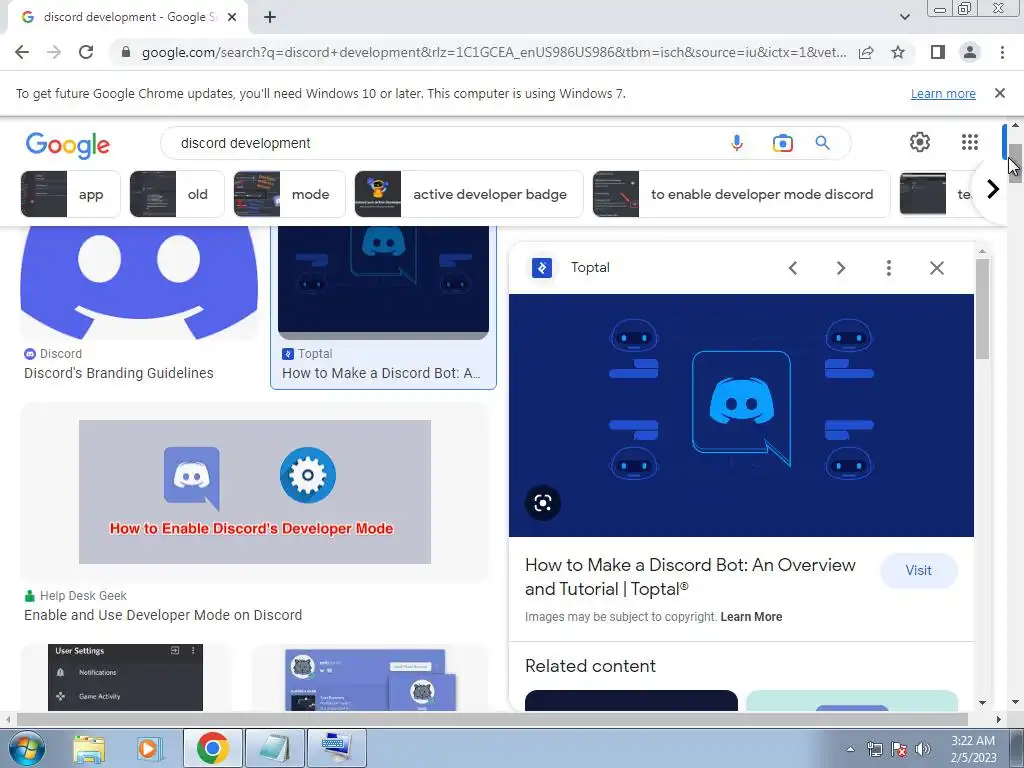
Task: Open Notepad from the taskbar
Action: point(275,748)
